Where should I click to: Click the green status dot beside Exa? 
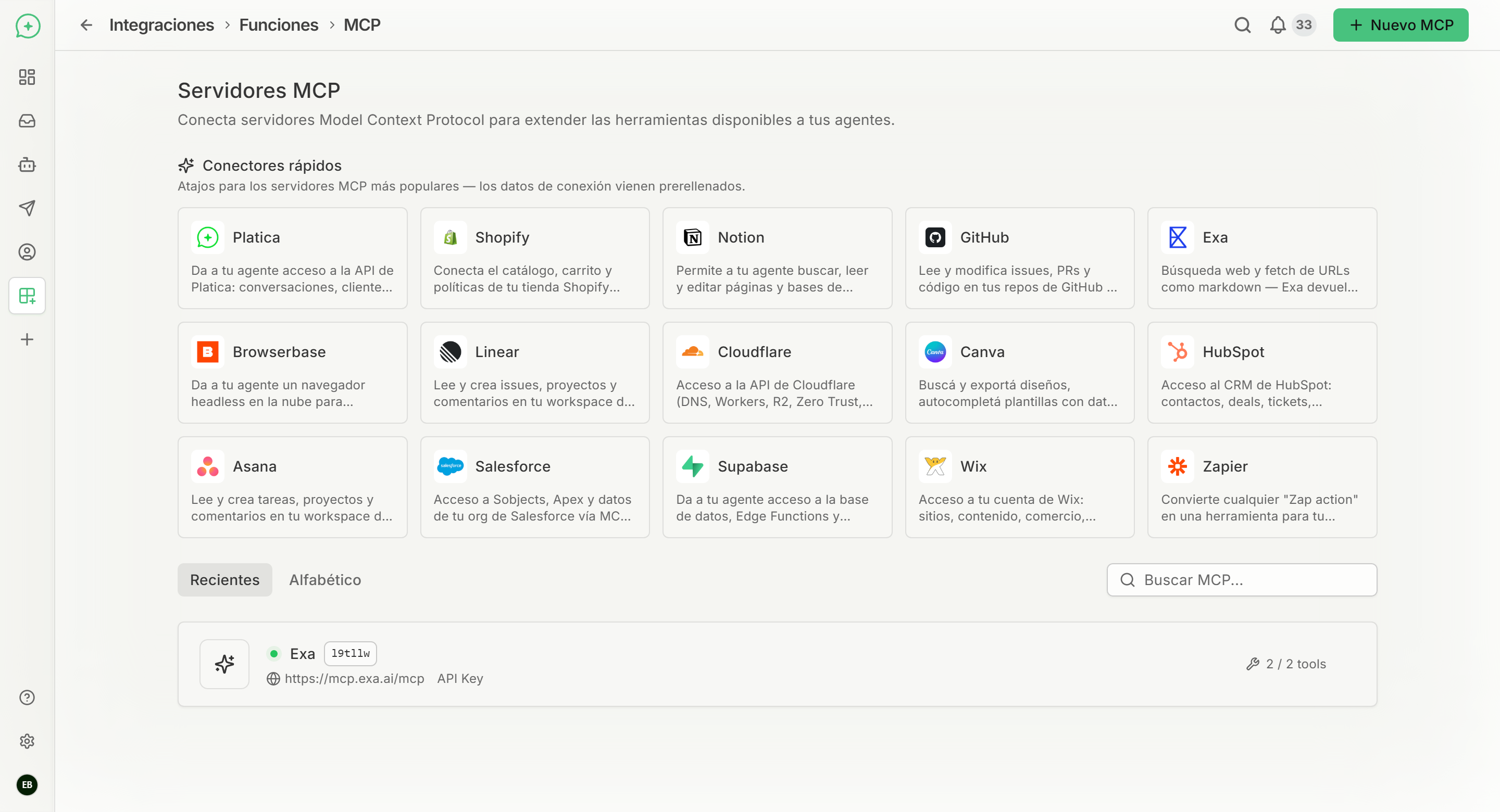[273, 654]
